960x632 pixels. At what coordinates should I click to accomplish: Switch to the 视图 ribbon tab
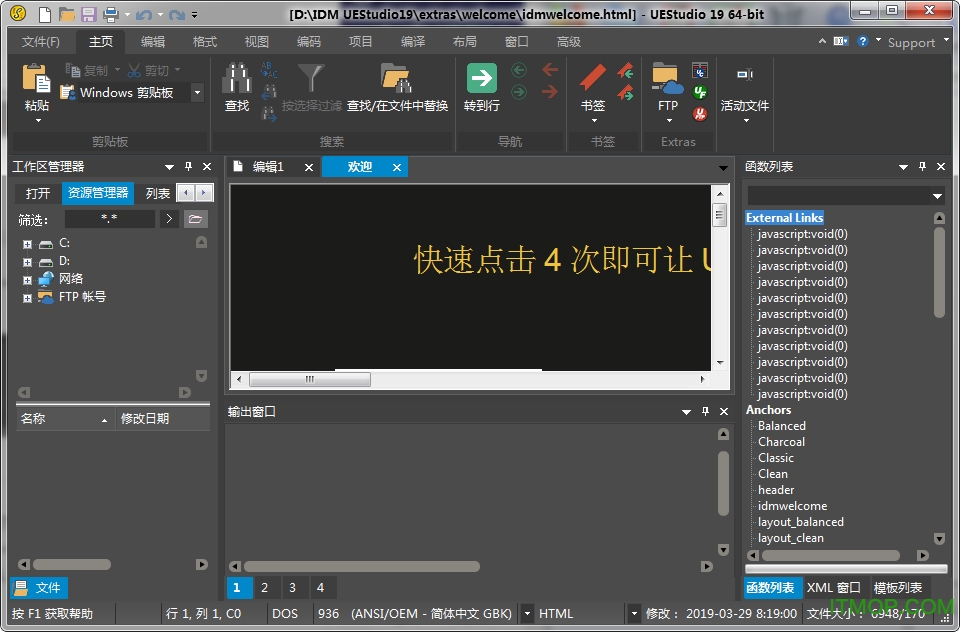[257, 42]
